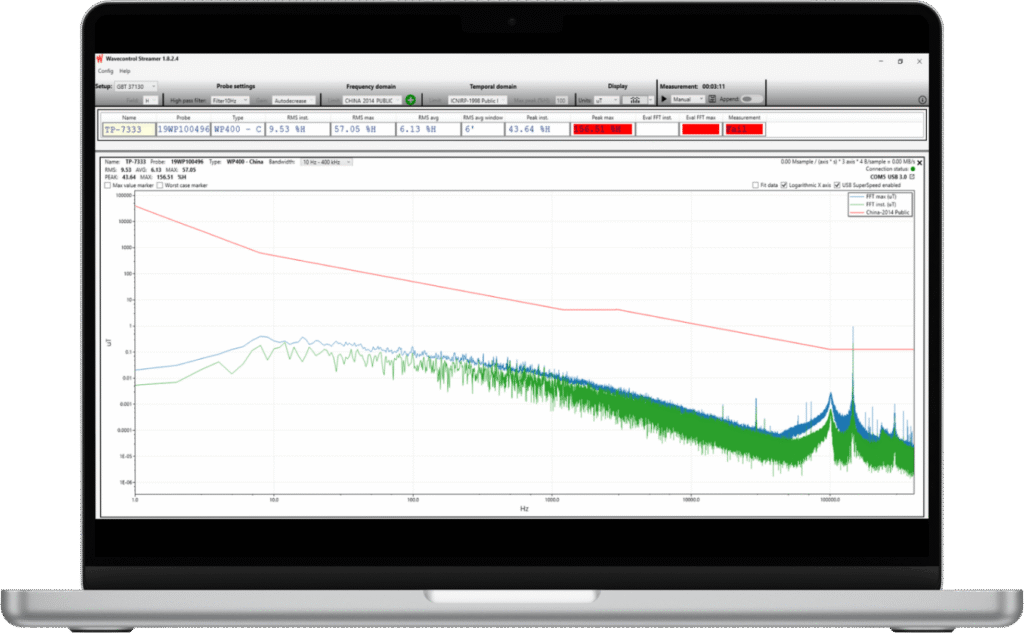1024x633 pixels.
Task: Enable the Max value marker checkbox
Action: pyautogui.click(x=107, y=185)
